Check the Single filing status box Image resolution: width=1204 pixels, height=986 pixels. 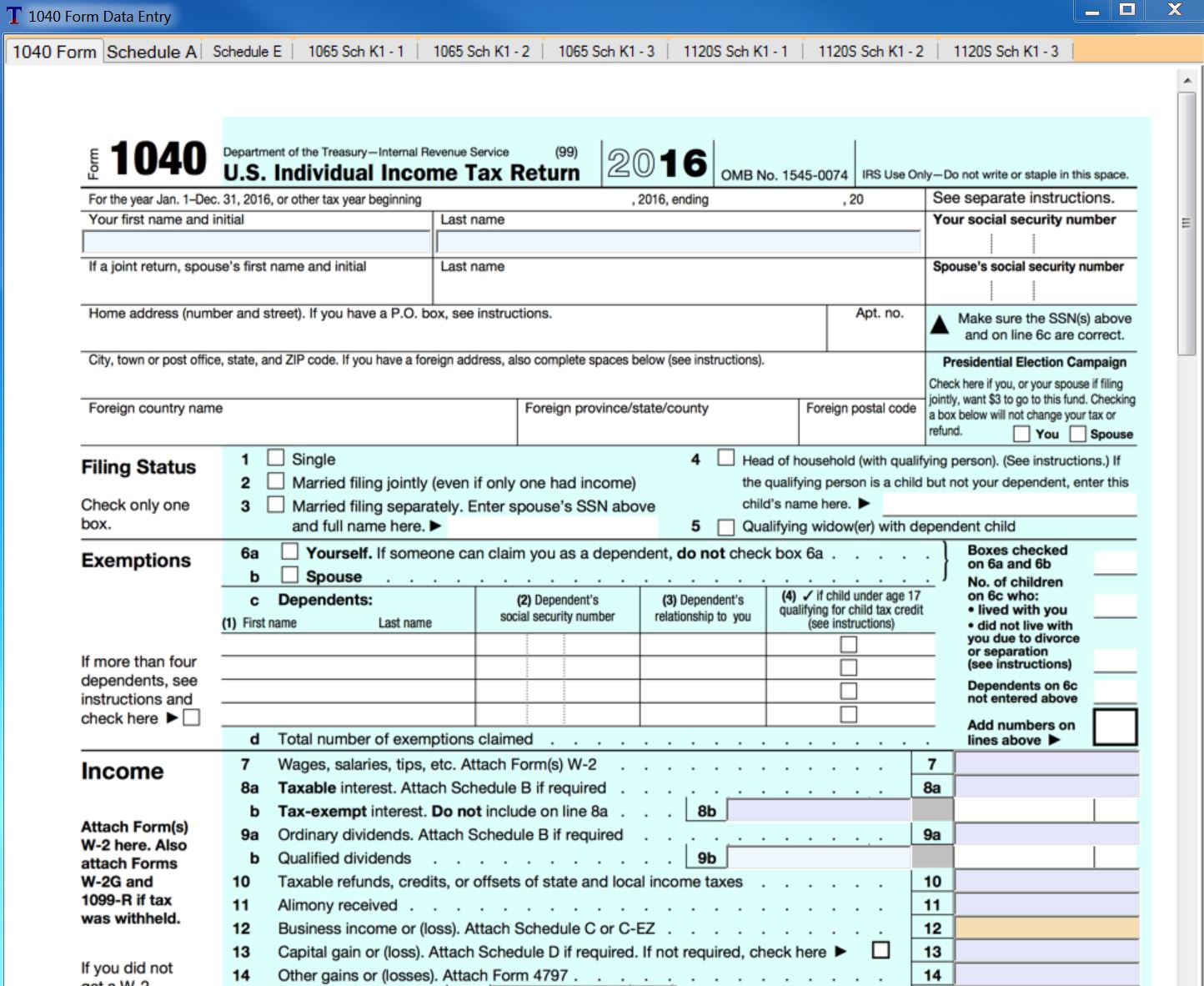275,458
